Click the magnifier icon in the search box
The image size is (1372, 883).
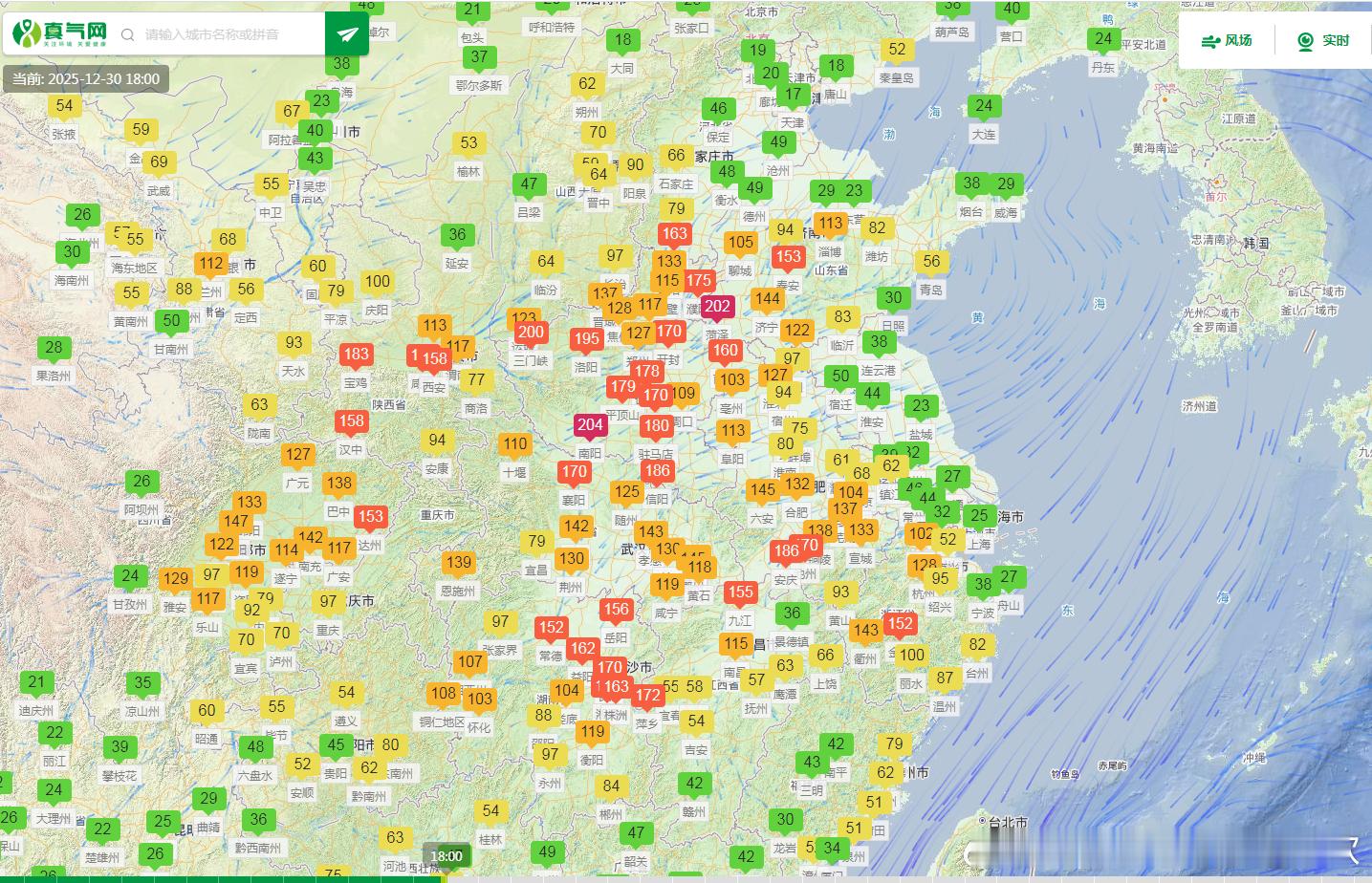[x=128, y=35]
